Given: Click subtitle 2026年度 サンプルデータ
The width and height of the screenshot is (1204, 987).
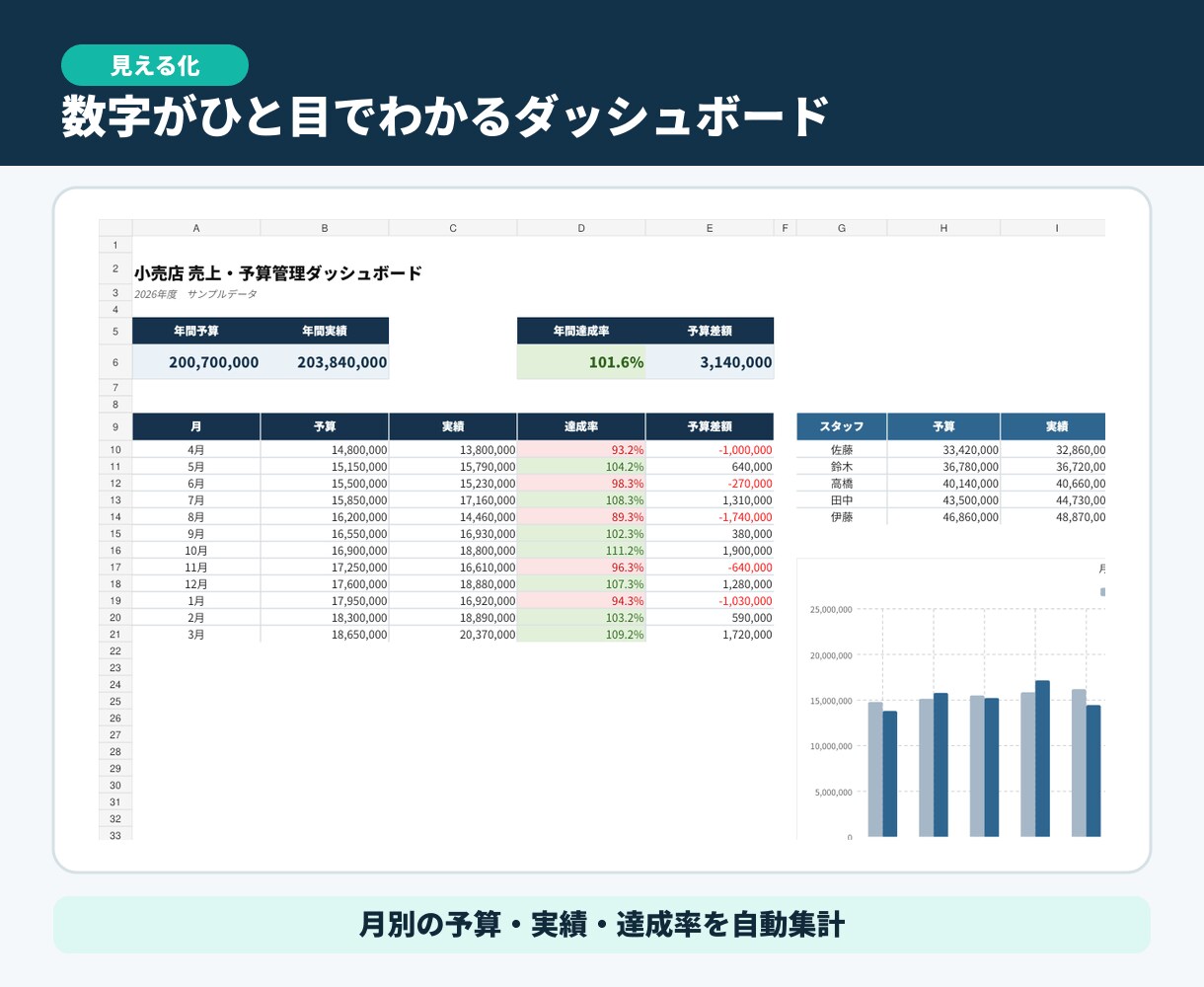Looking at the screenshot, I should pyautogui.click(x=195, y=294).
